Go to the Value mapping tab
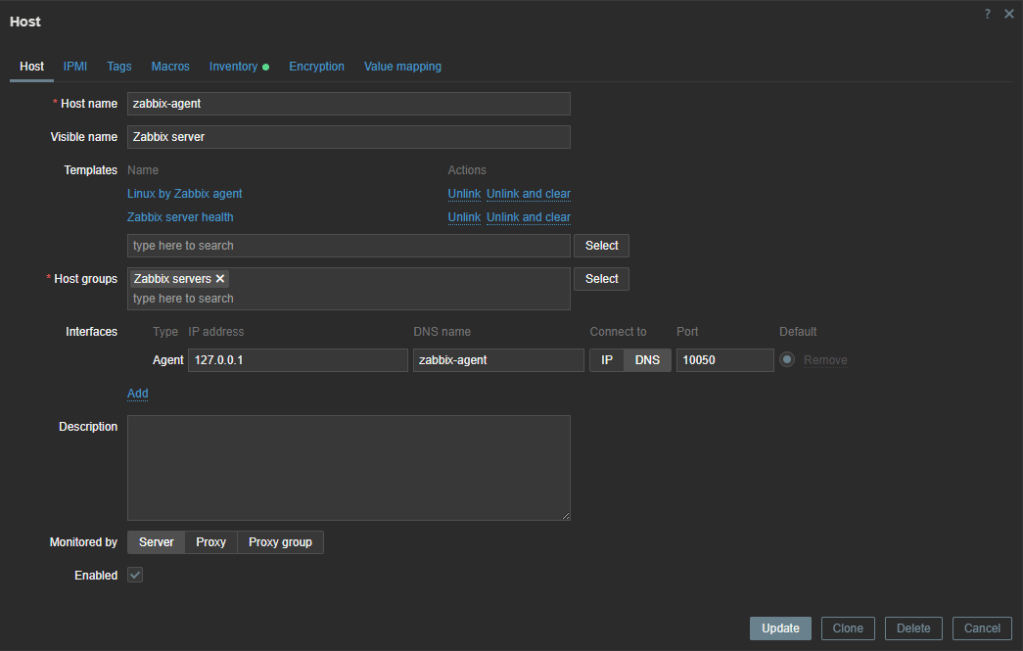Screen dimensions: 1023x651 point(402,67)
